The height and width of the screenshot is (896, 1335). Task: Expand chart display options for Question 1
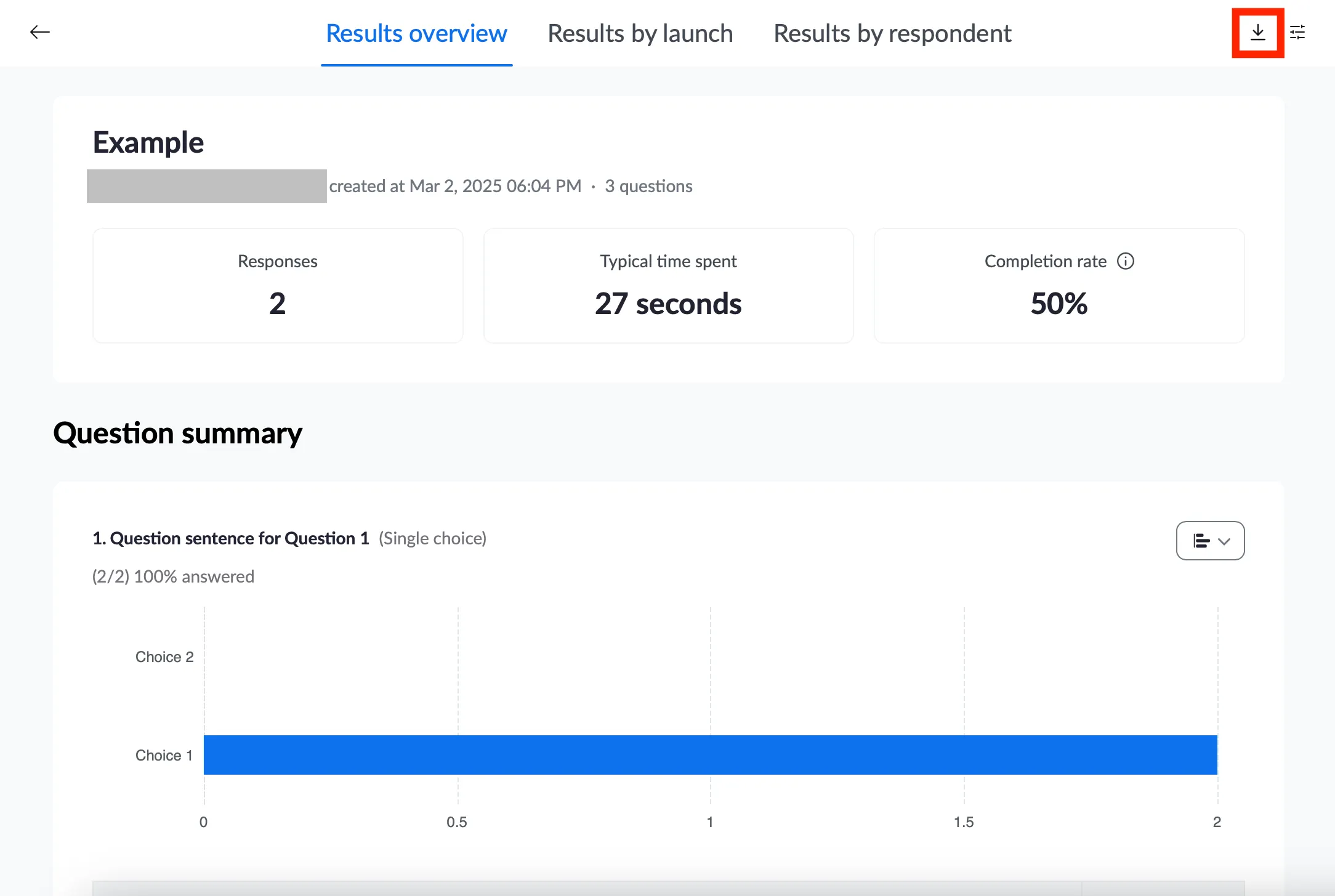(1209, 541)
